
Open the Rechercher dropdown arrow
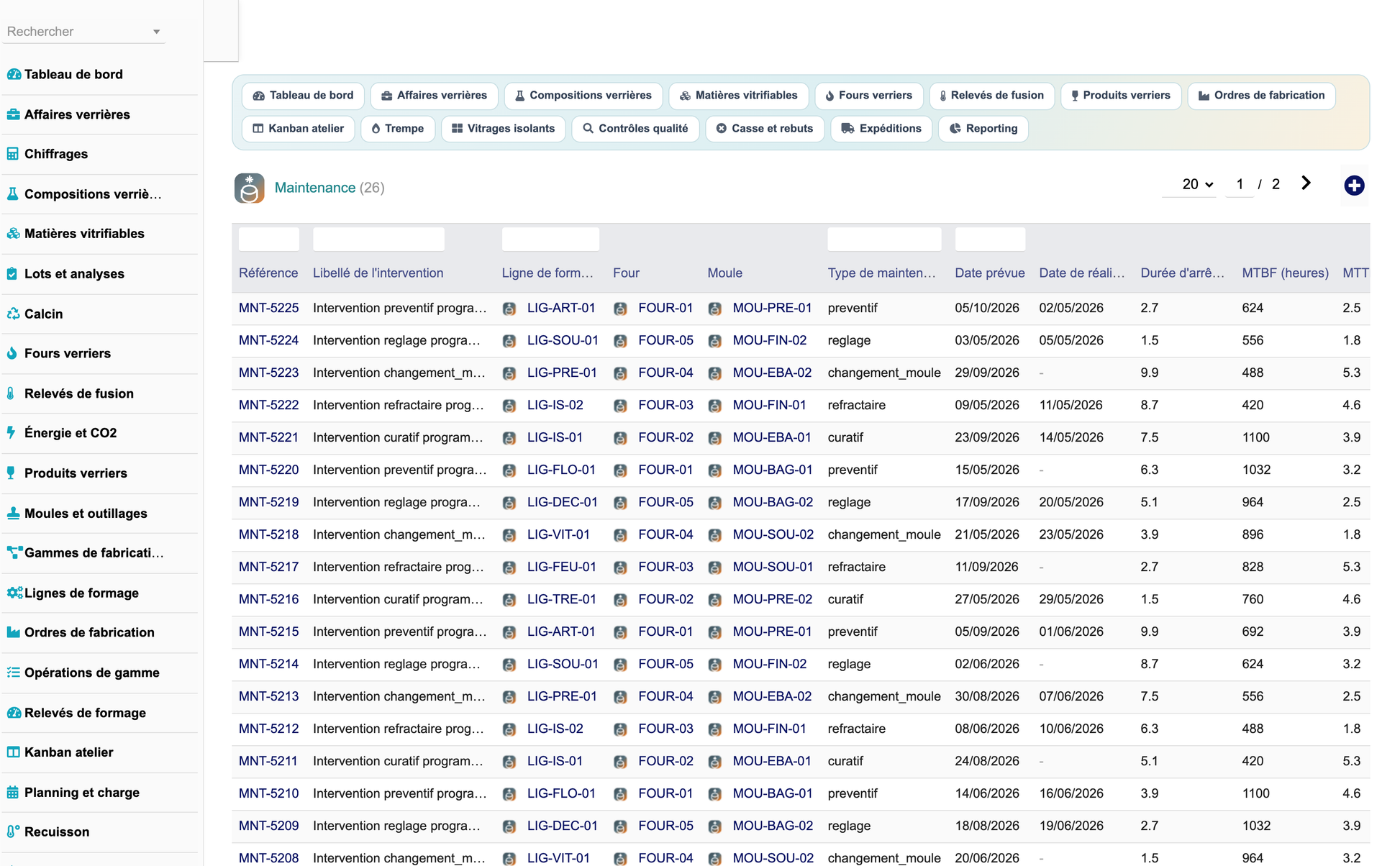point(156,32)
